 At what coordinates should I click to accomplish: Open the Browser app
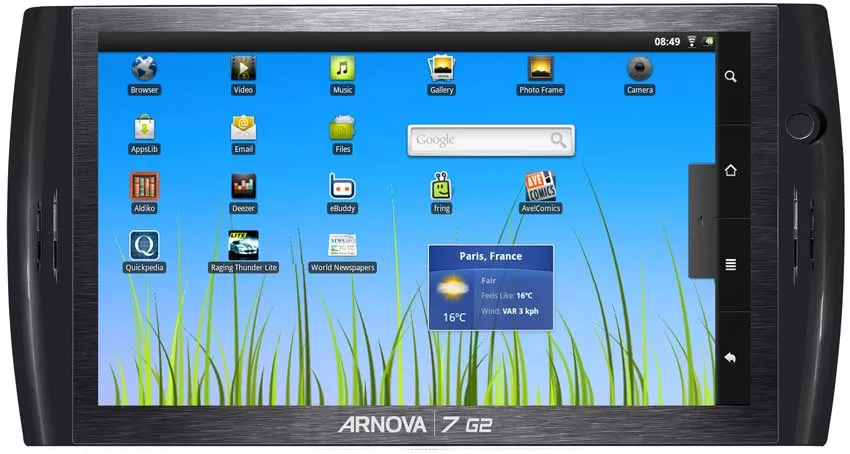(x=144, y=69)
